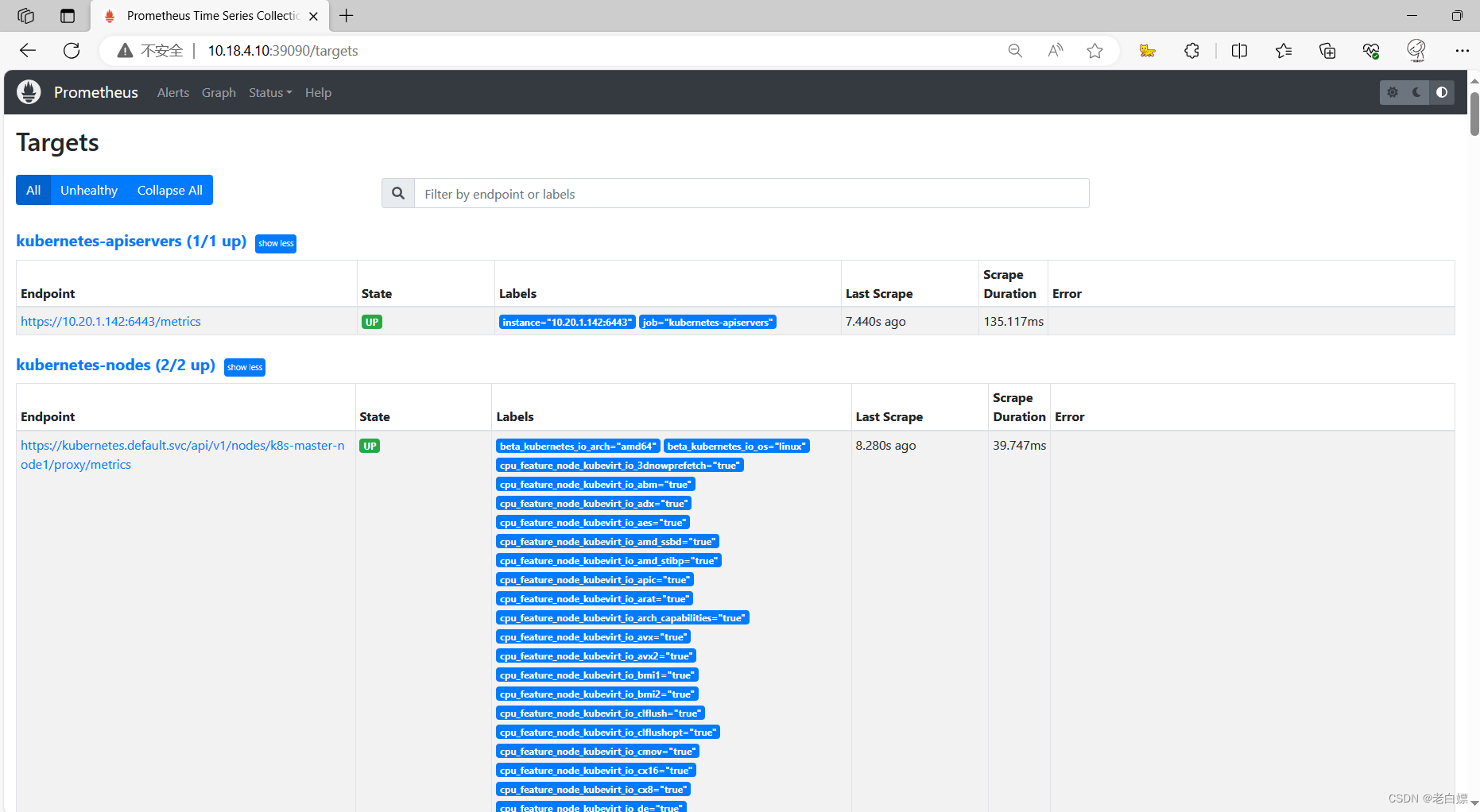
Task: Go back with the browser back arrow
Action: tap(28, 51)
